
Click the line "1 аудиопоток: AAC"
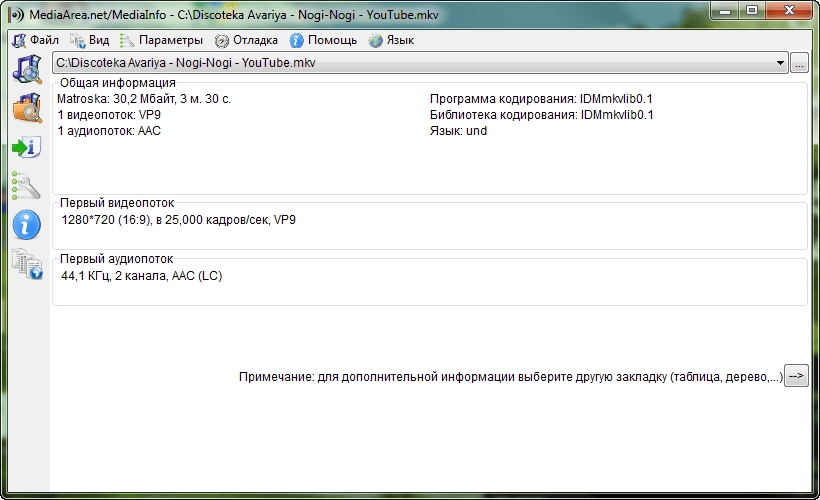pos(109,131)
